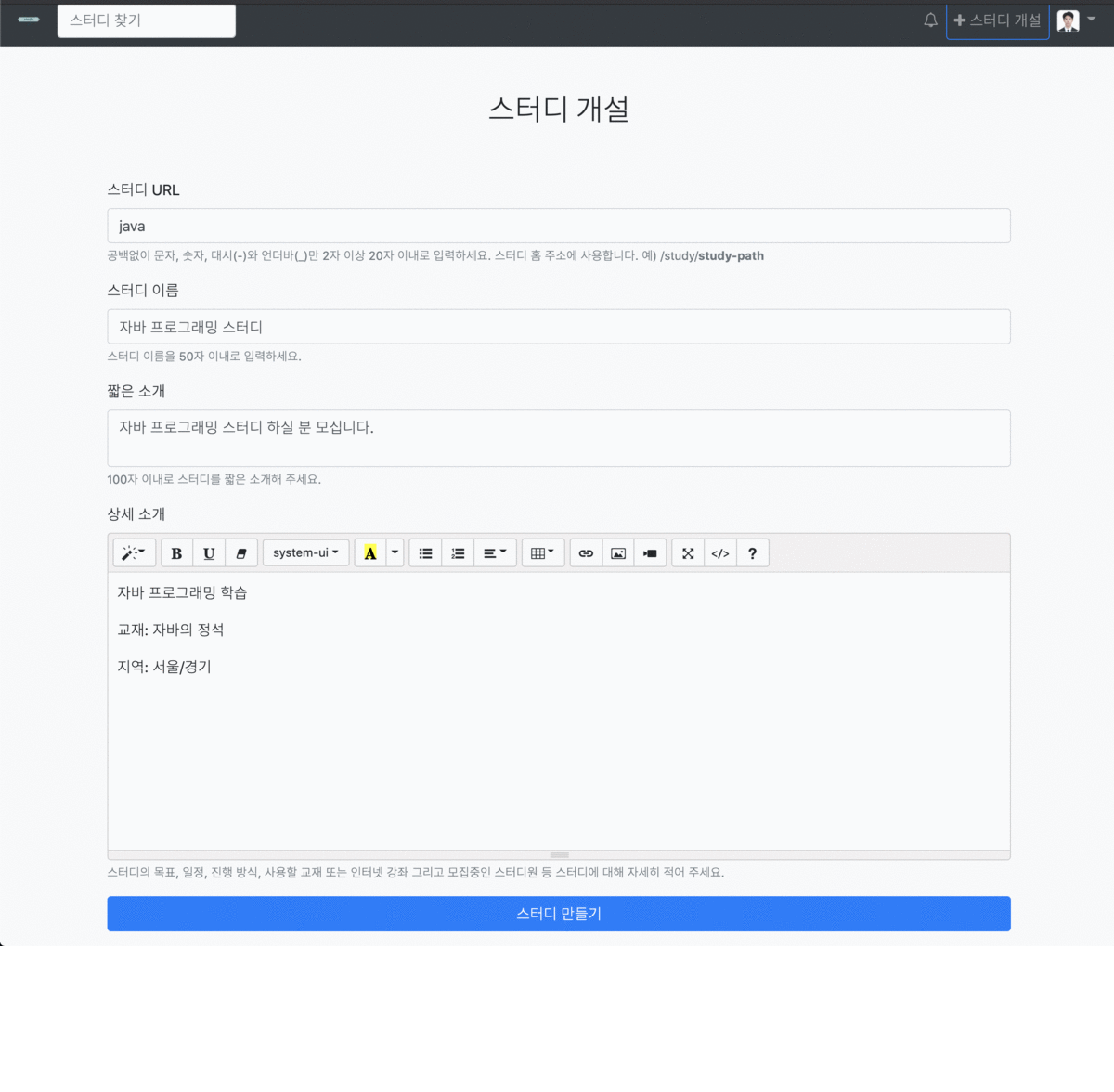Click the 스터디 만들기 submit button
The image size is (1114, 1092).
tap(558, 914)
